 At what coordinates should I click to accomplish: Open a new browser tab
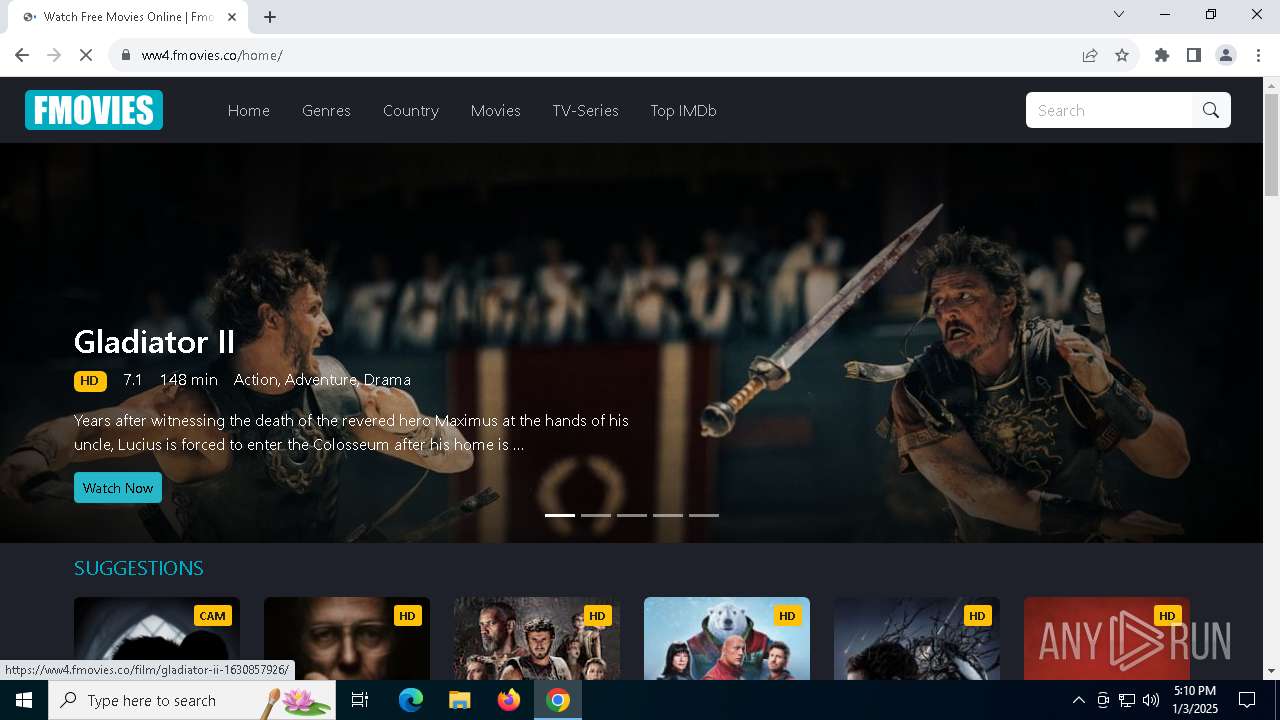[270, 17]
